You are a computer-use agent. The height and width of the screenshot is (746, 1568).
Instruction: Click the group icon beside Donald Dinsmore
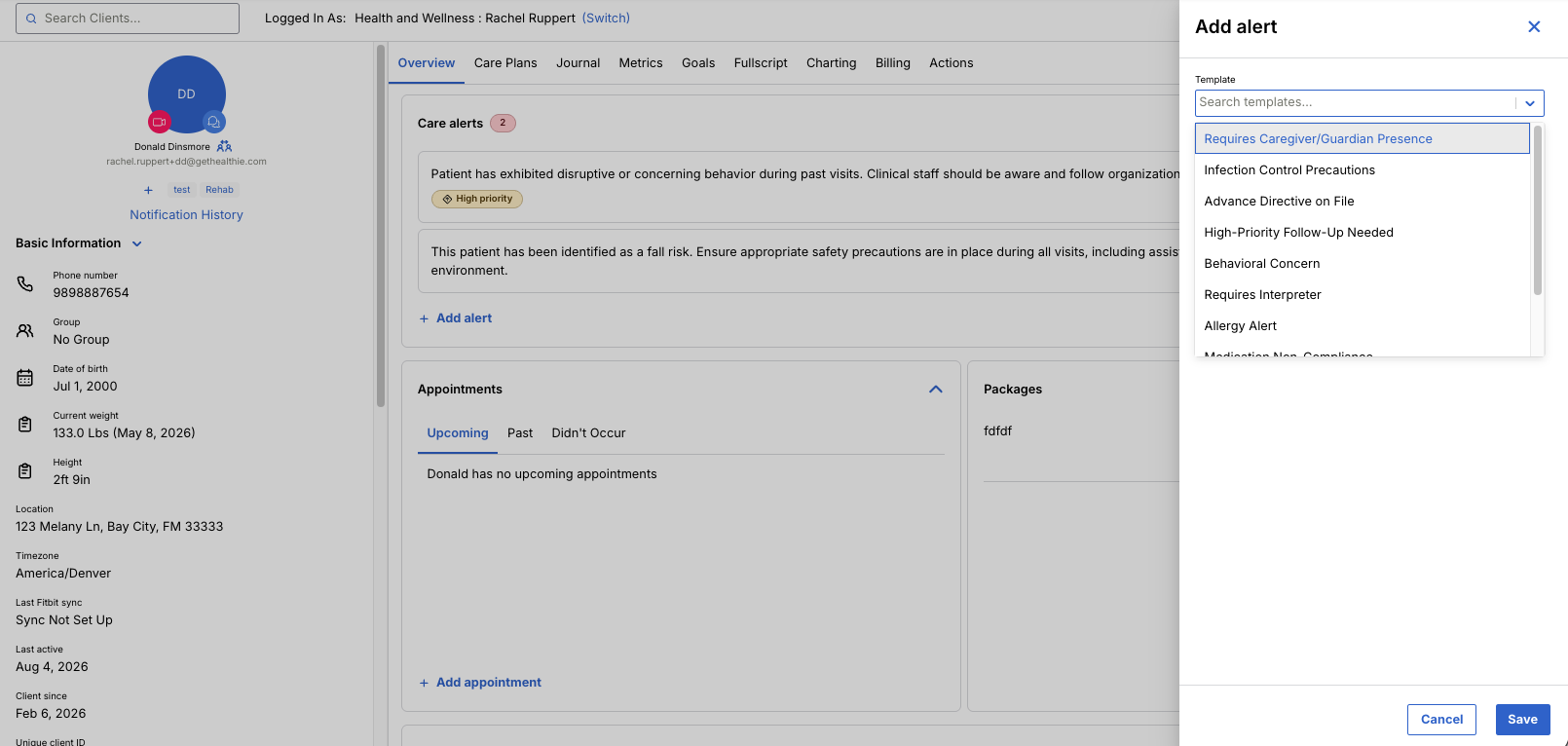[x=224, y=146]
